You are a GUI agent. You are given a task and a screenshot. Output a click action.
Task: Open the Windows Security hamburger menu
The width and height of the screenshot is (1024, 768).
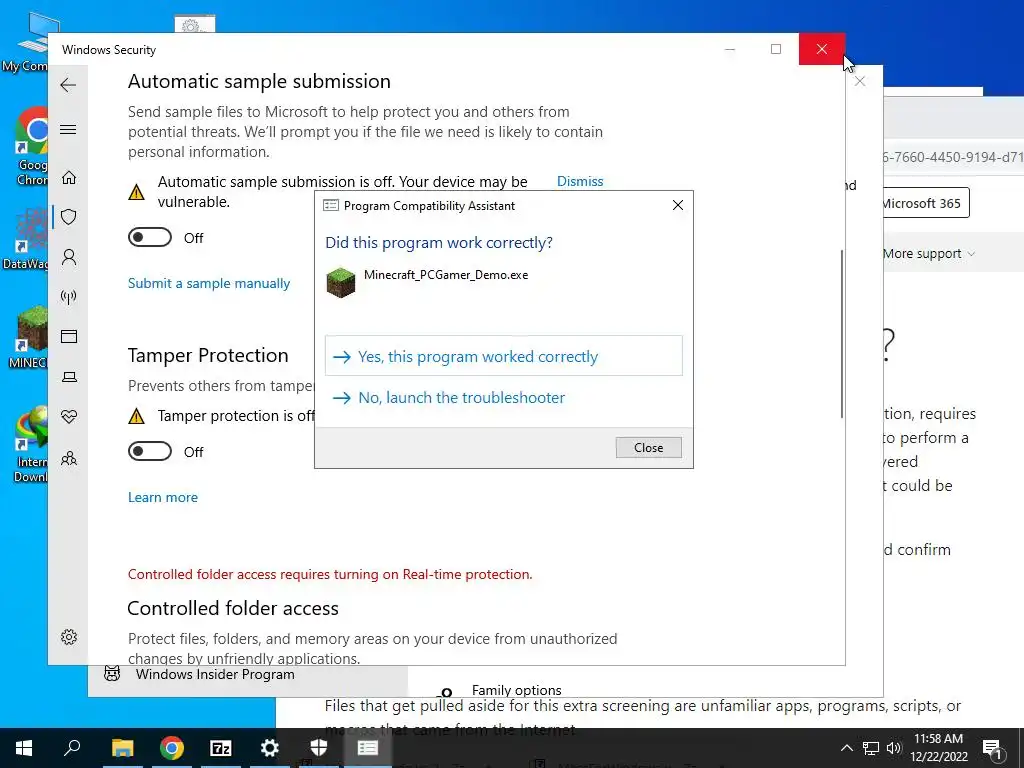click(x=68, y=129)
